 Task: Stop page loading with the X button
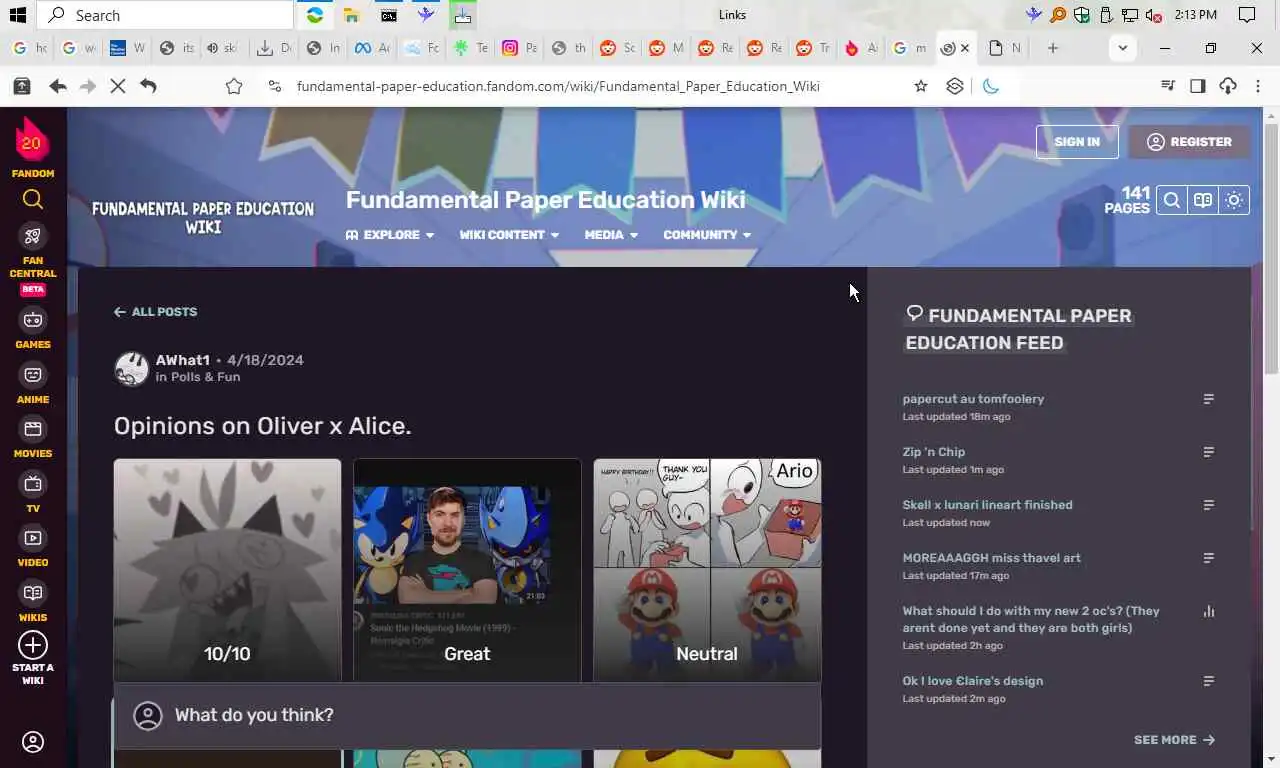tap(118, 86)
